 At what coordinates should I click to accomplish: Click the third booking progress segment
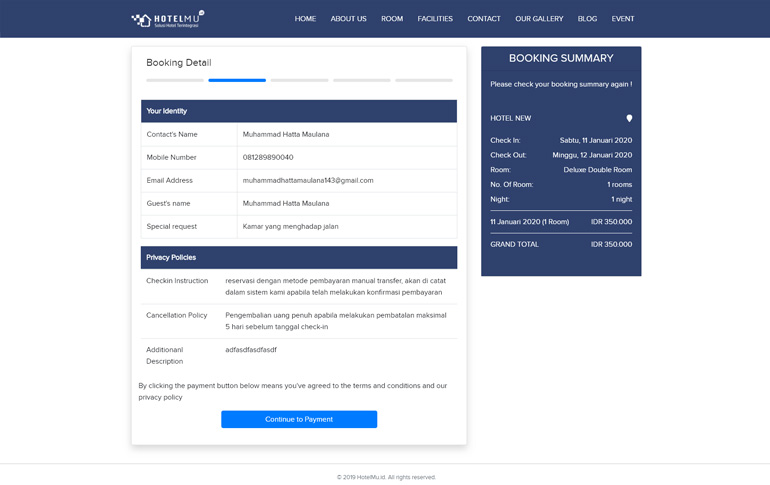click(x=299, y=80)
